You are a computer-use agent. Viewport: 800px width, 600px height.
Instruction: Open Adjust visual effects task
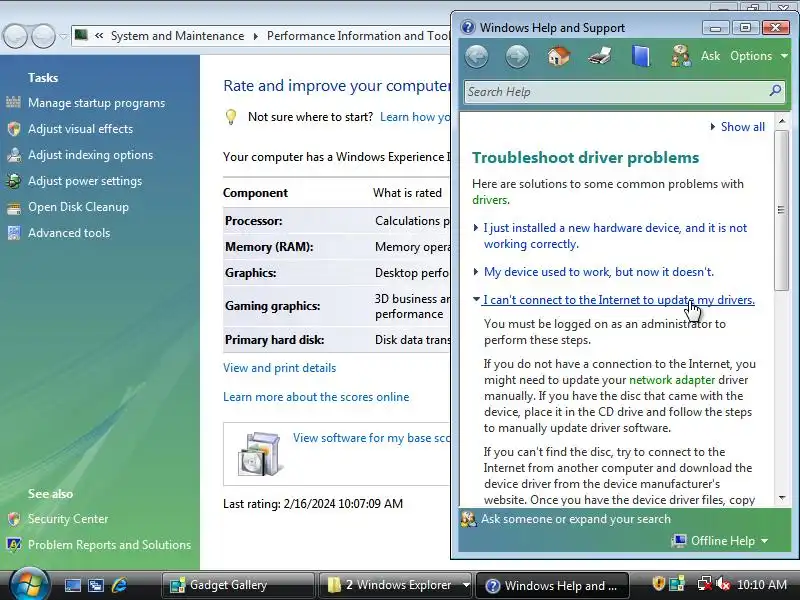tap(80, 129)
